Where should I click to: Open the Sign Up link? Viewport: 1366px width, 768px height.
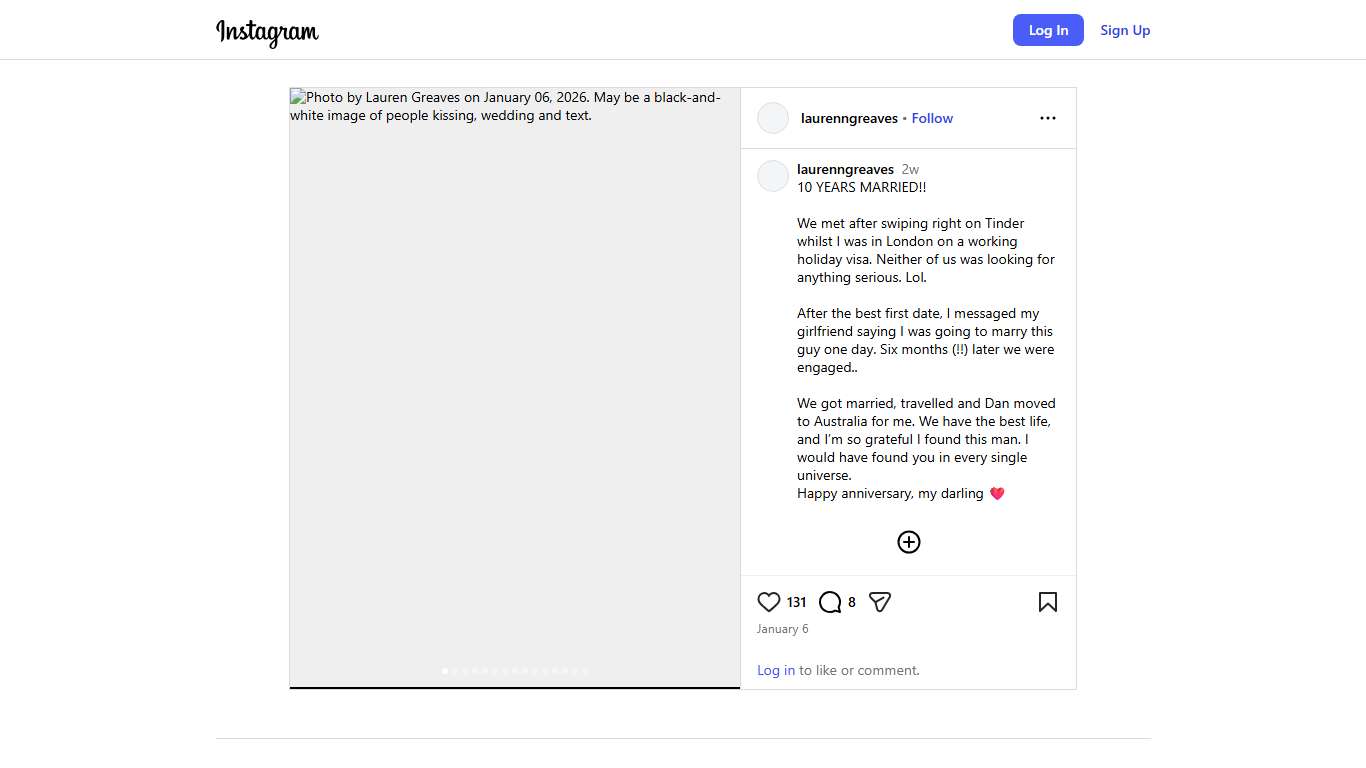point(1125,30)
